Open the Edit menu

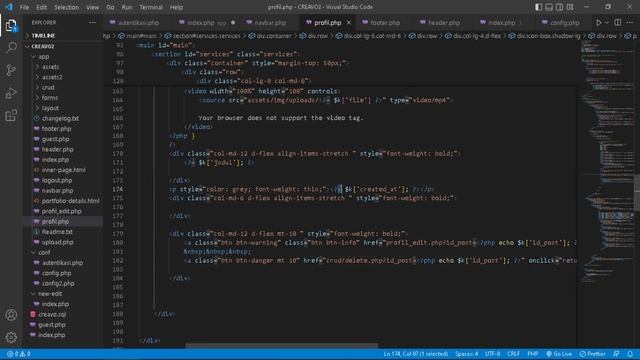pos(41,7)
